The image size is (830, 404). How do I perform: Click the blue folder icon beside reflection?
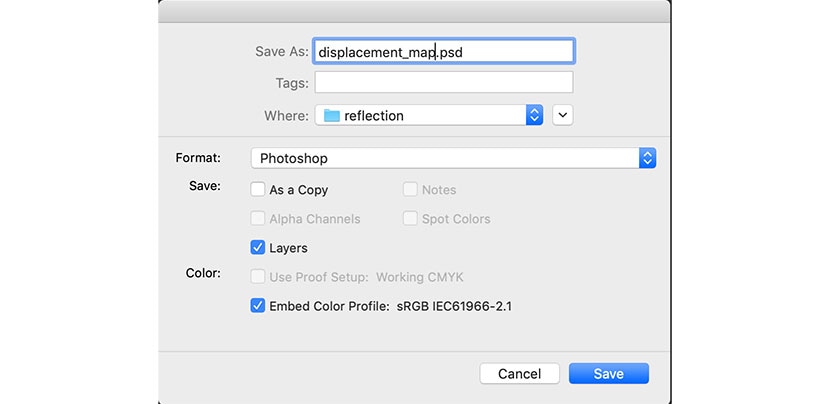[x=332, y=115]
